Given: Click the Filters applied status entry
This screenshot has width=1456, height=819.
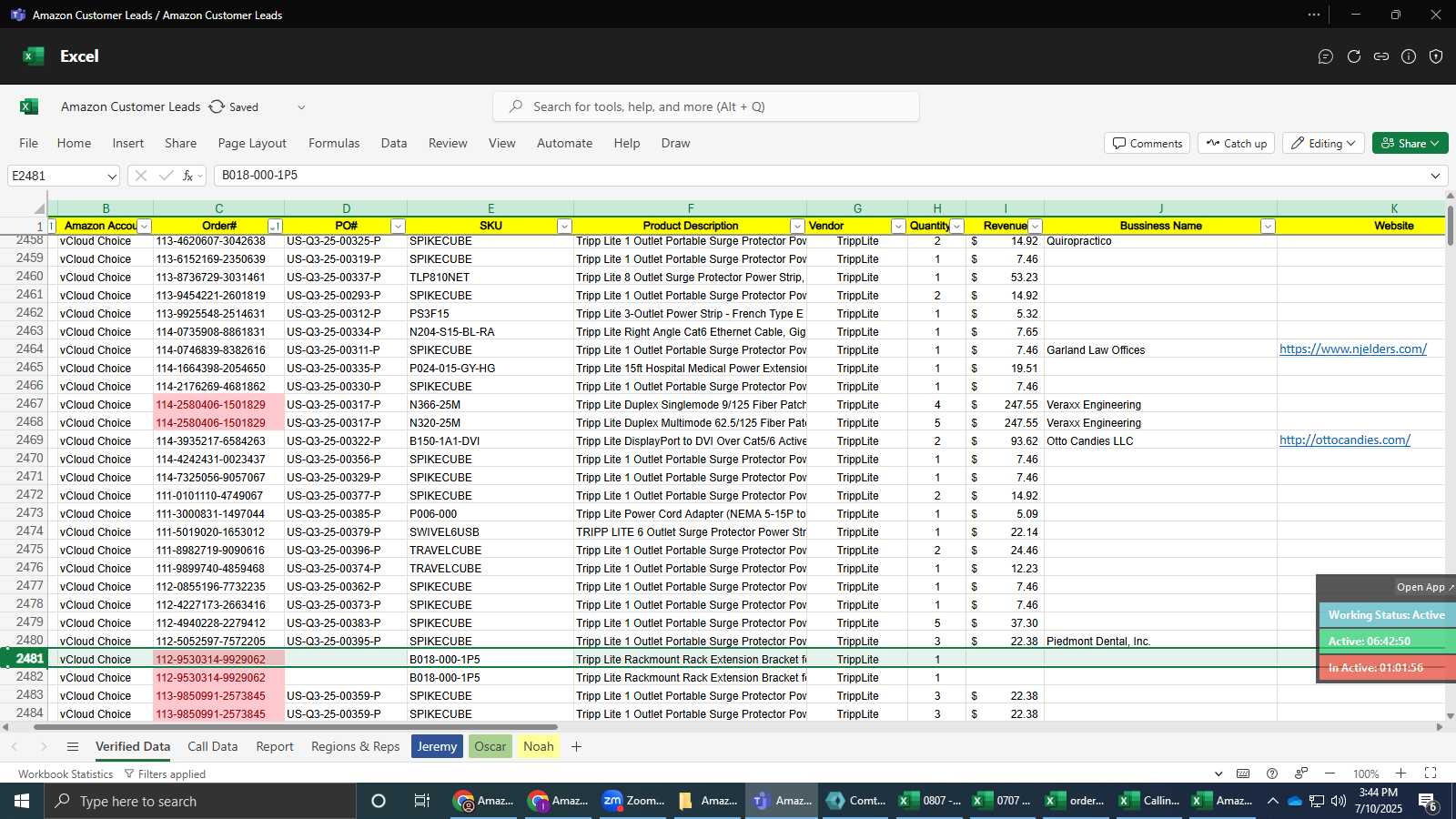Looking at the screenshot, I should click(165, 774).
